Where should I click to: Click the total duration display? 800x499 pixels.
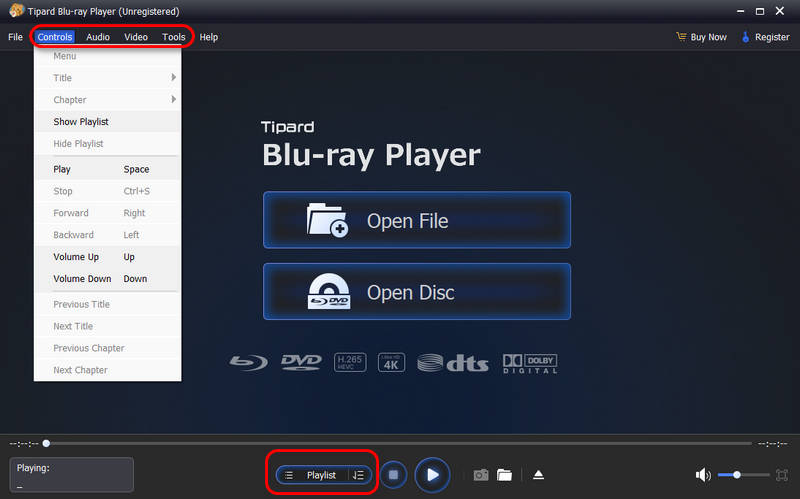point(772,444)
